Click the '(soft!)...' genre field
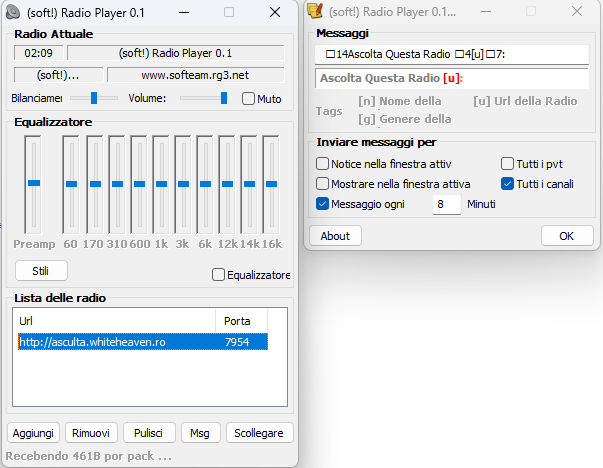This screenshot has width=603, height=468. pos(58,75)
